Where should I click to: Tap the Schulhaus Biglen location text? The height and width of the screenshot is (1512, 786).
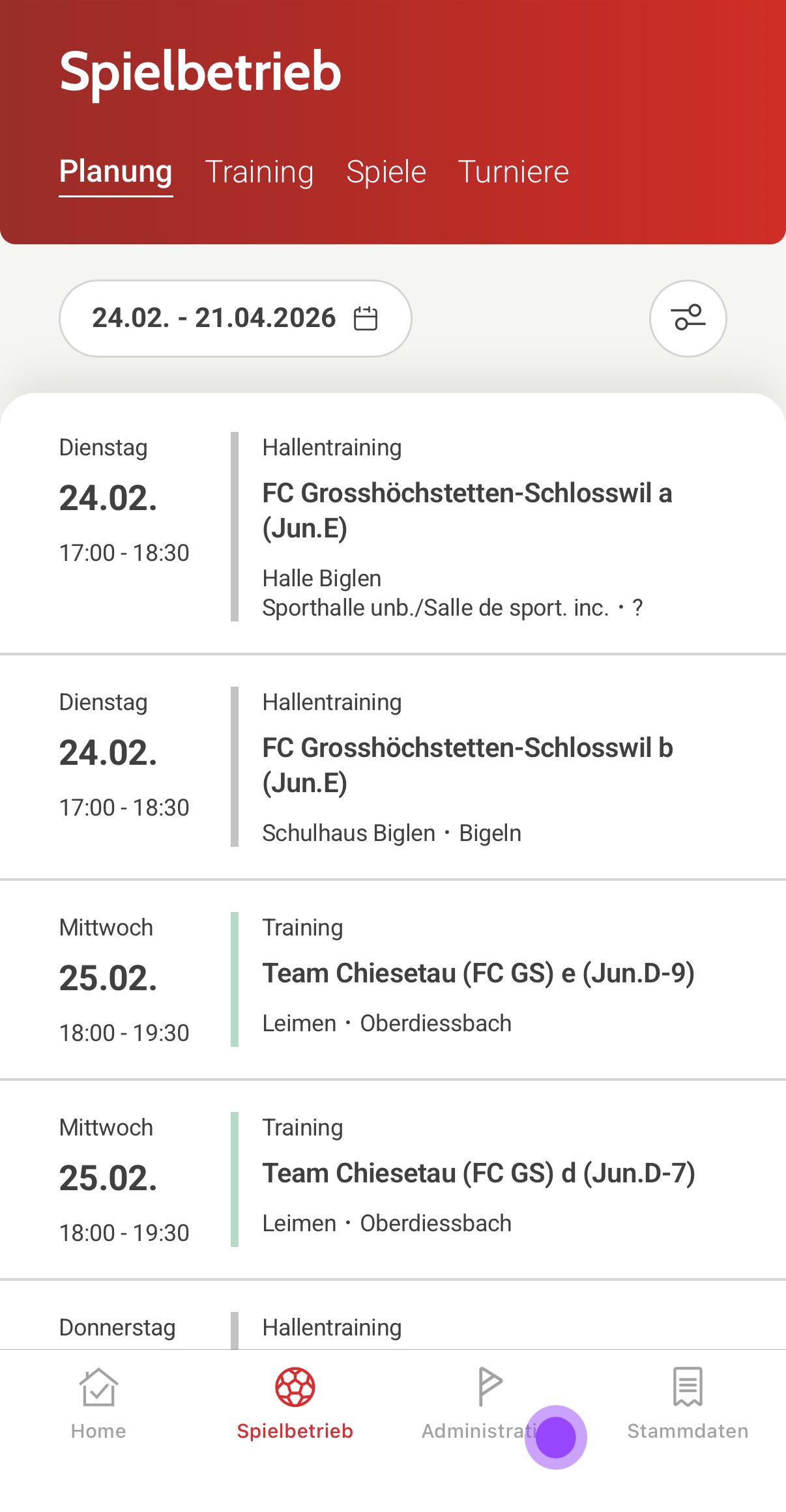[349, 833]
